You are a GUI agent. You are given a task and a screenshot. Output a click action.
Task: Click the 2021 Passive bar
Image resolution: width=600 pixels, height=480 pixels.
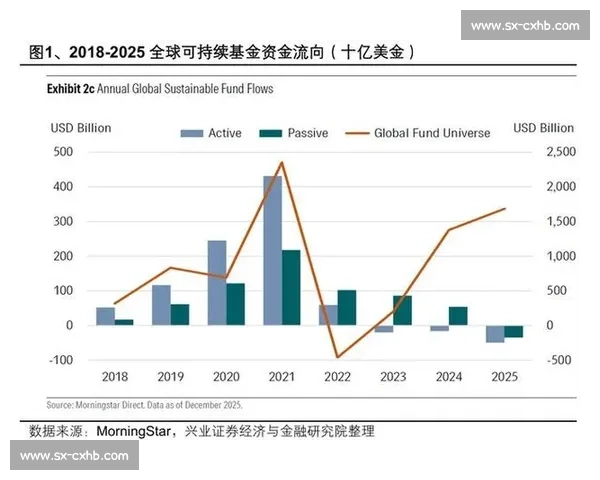pos(291,288)
